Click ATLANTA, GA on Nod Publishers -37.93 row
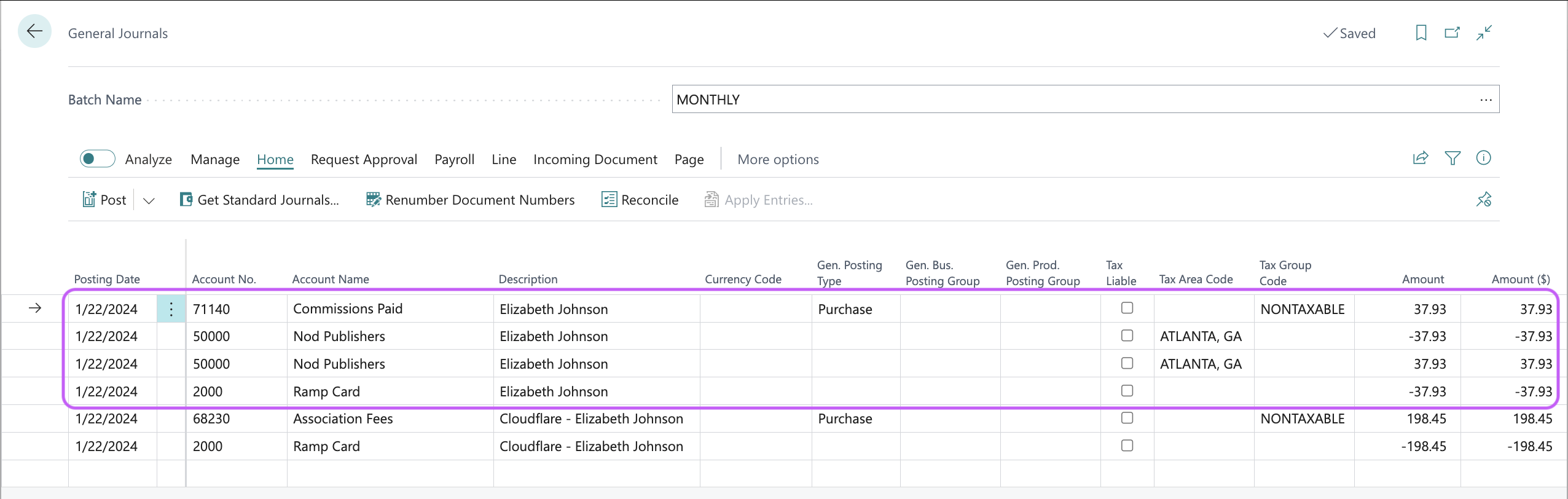The width and height of the screenshot is (1568, 499). pos(1204,337)
